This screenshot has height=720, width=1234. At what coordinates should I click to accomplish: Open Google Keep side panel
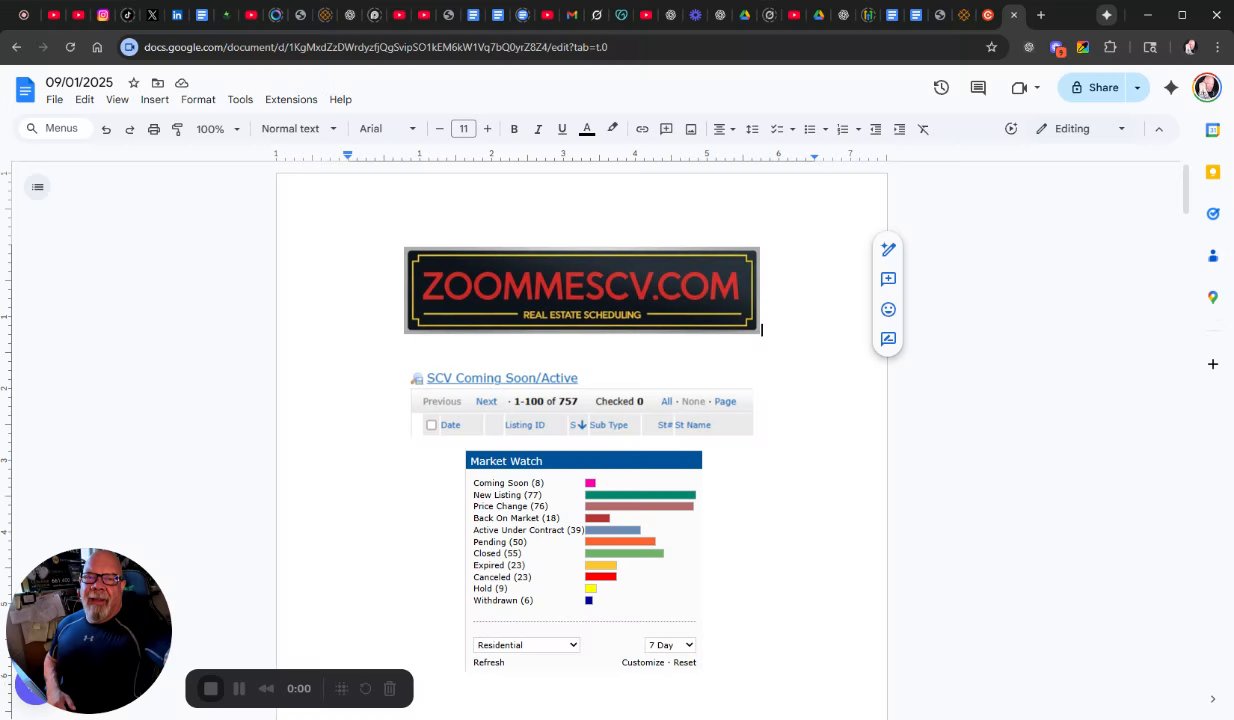pyautogui.click(x=1213, y=172)
